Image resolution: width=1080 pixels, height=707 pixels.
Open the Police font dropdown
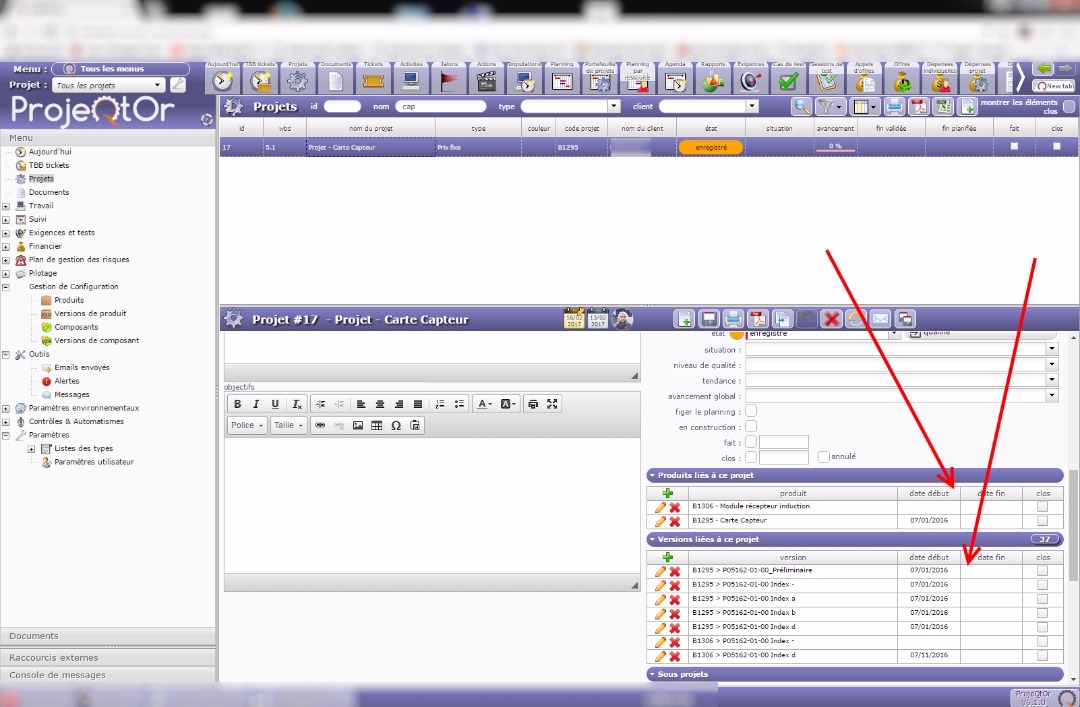(247, 426)
